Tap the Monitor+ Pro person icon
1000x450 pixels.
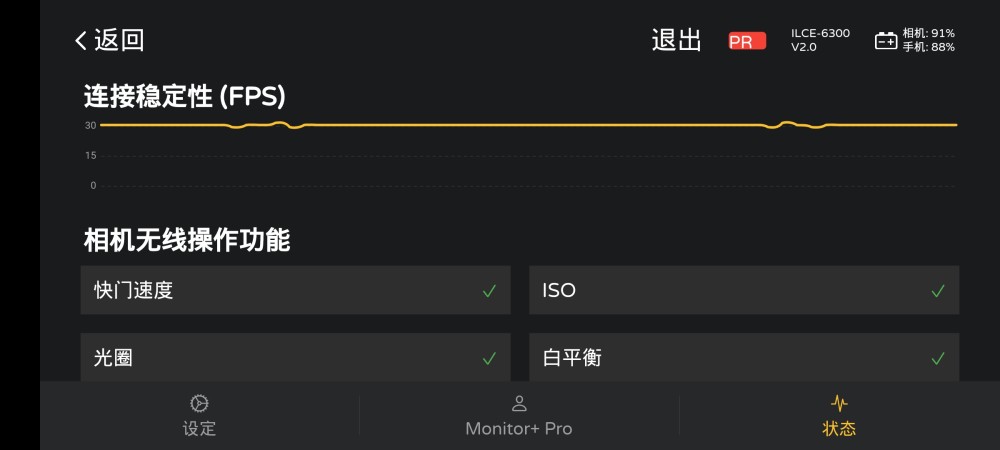[x=519, y=403]
